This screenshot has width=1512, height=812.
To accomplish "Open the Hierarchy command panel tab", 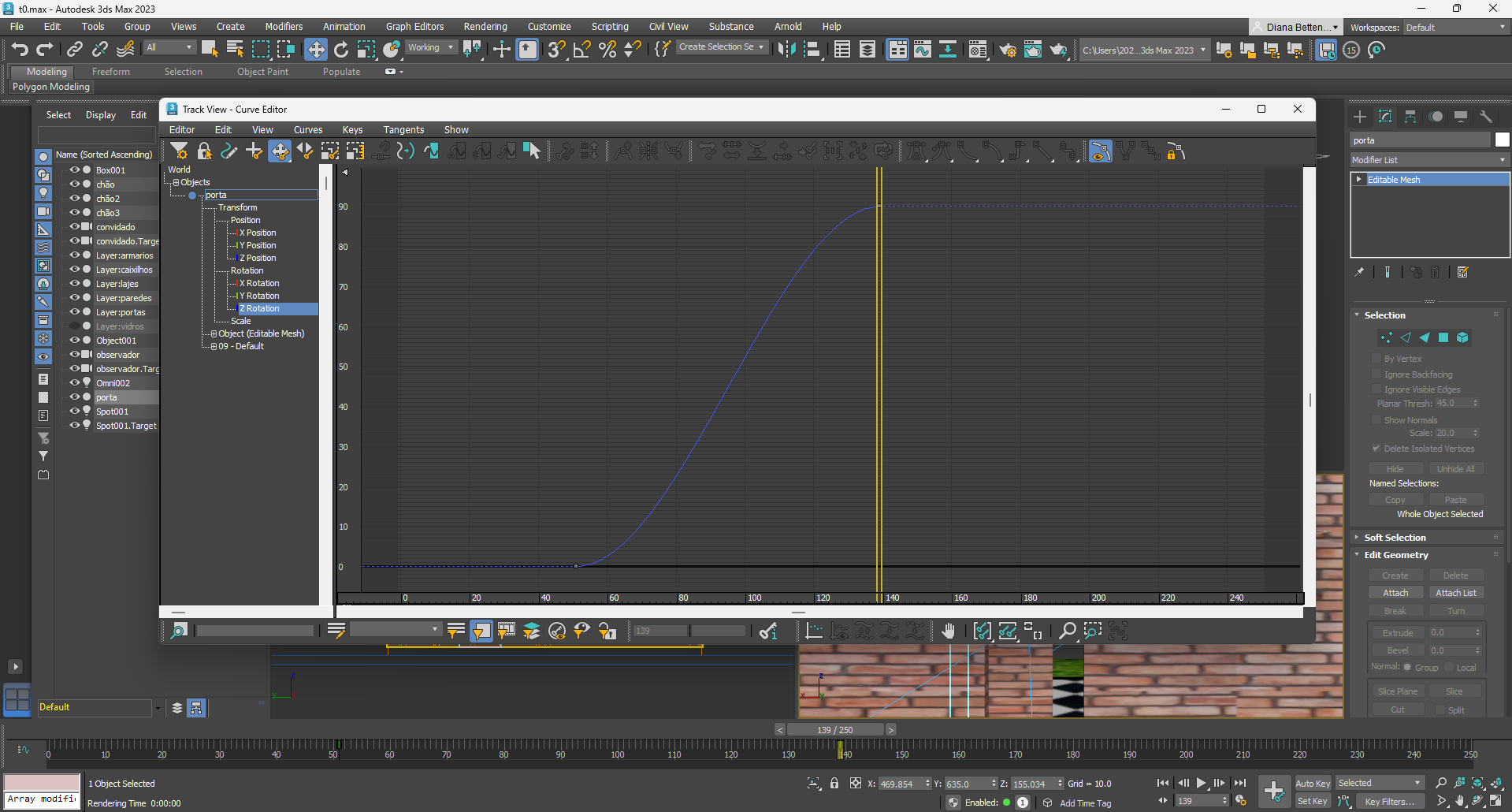I will (1410, 117).
